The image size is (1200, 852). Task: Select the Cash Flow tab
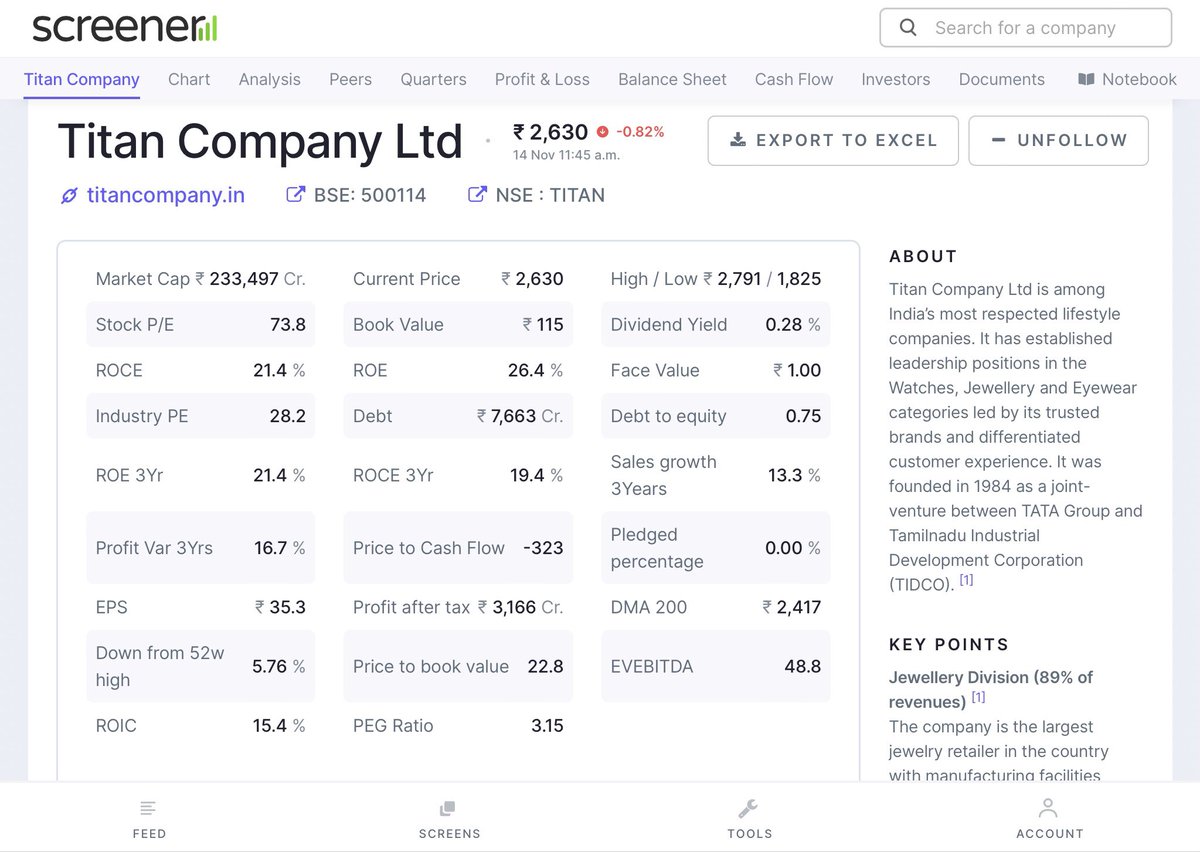coord(794,79)
